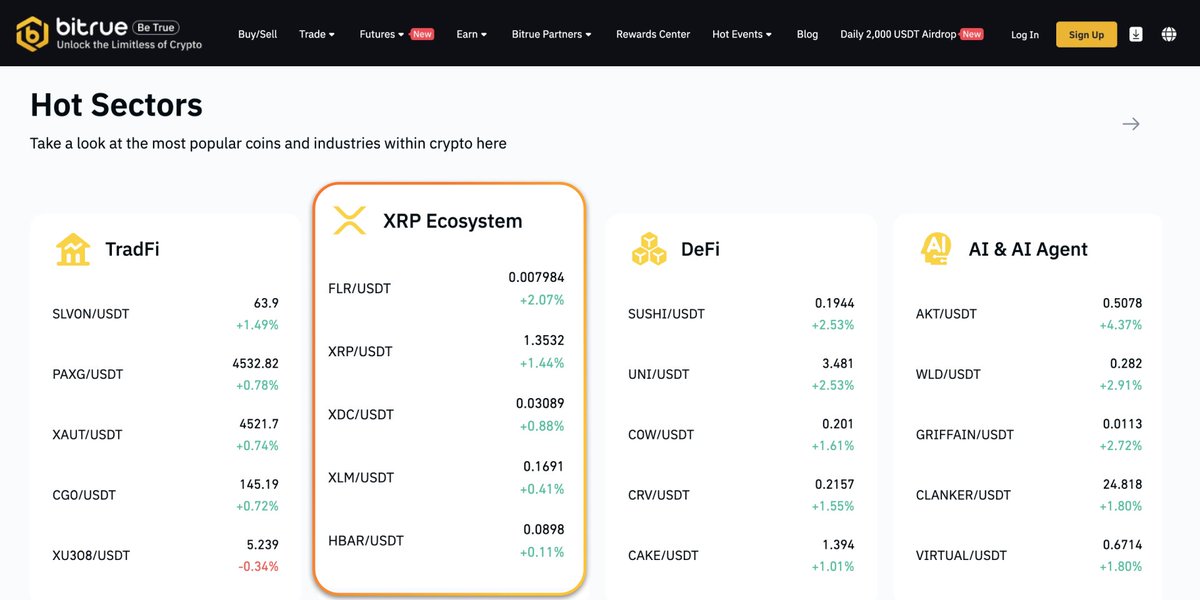Open the app download icon

1136,34
